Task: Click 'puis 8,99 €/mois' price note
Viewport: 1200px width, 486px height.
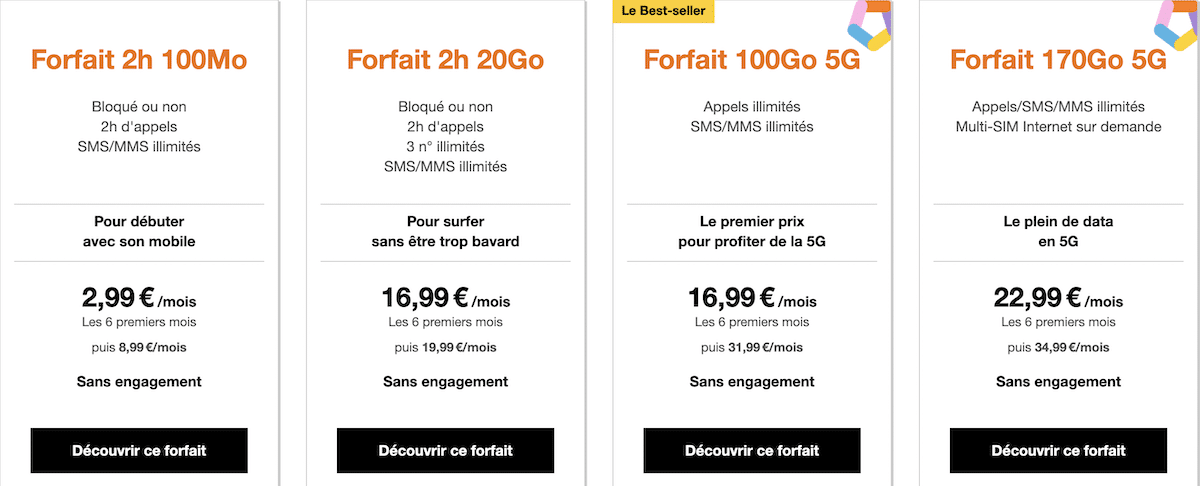Action: pyautogui.click(x=139, y=347)
